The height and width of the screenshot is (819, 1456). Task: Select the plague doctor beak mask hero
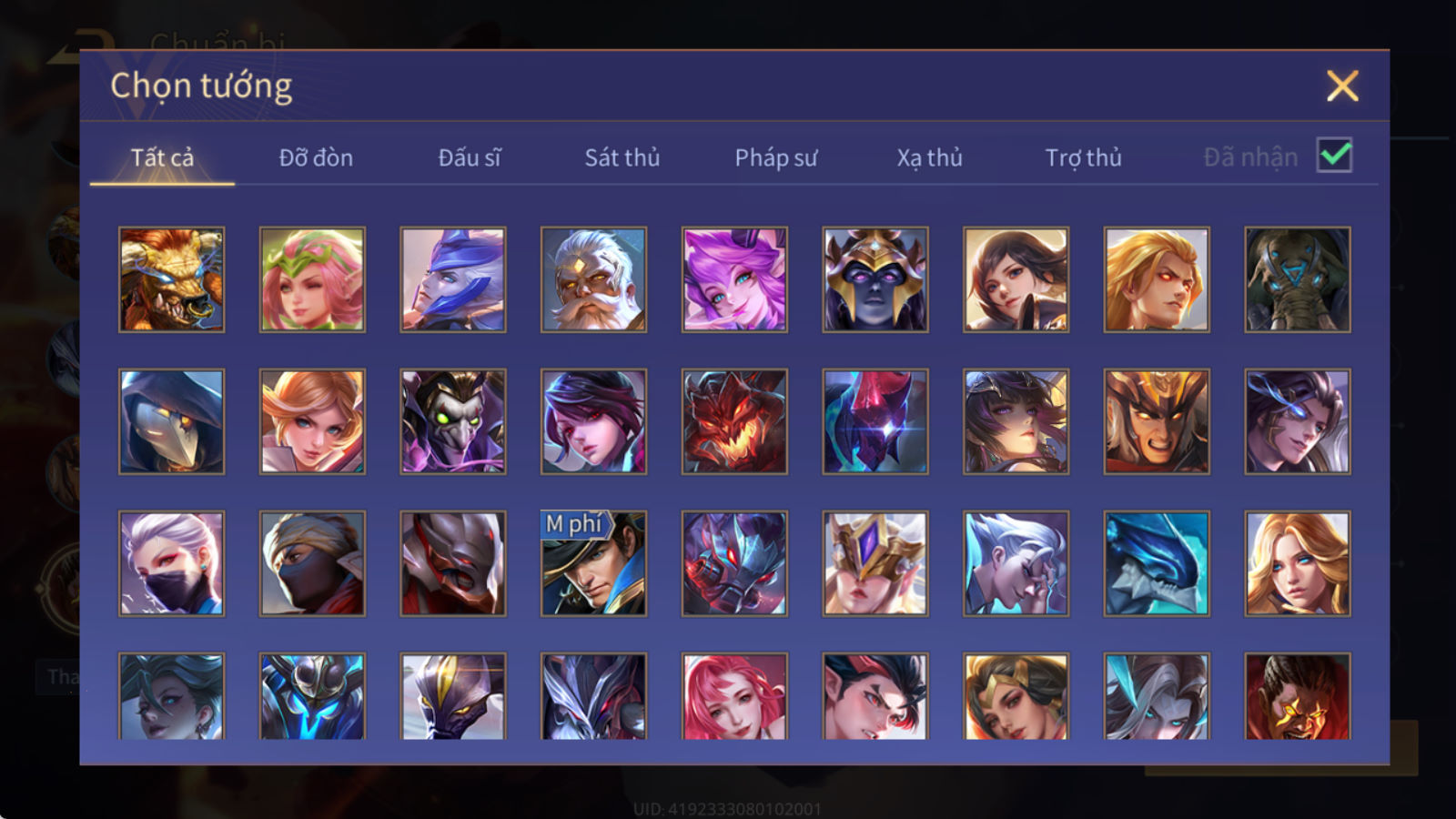coord(171,421)
